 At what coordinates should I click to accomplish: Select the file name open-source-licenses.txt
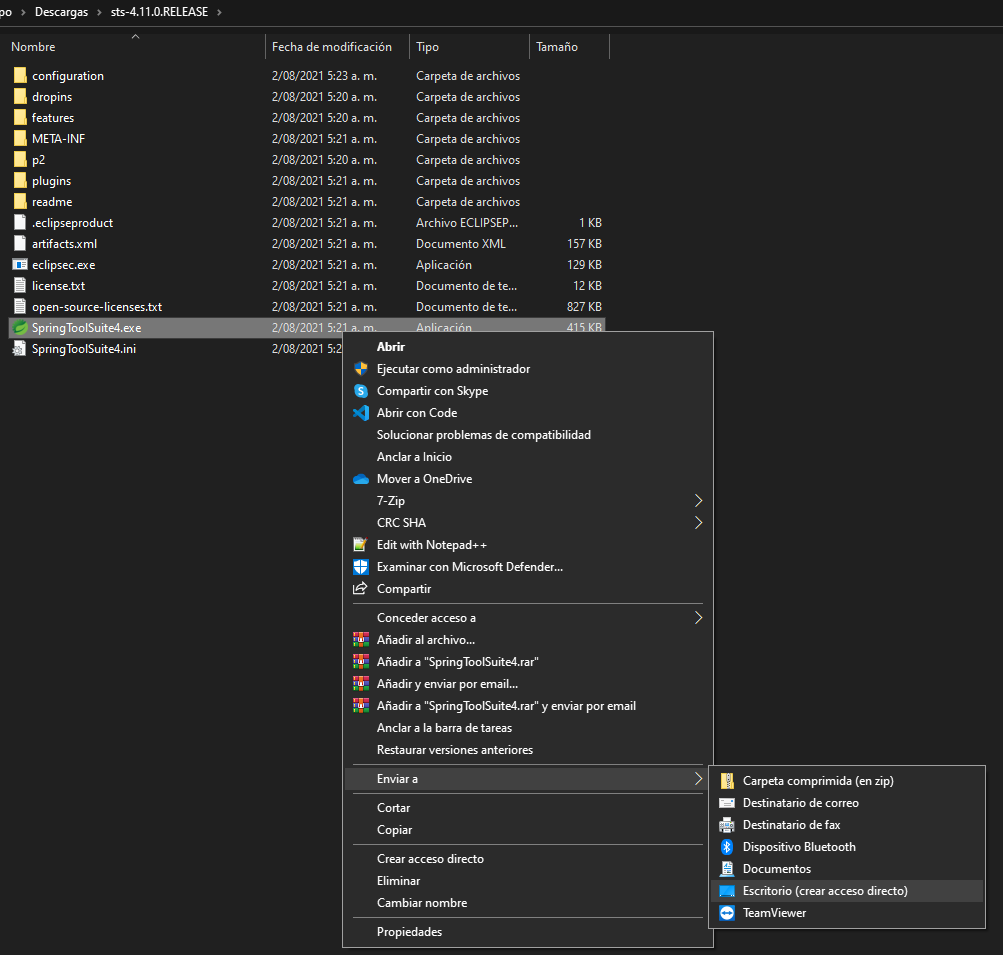click(x=97, y=307)
